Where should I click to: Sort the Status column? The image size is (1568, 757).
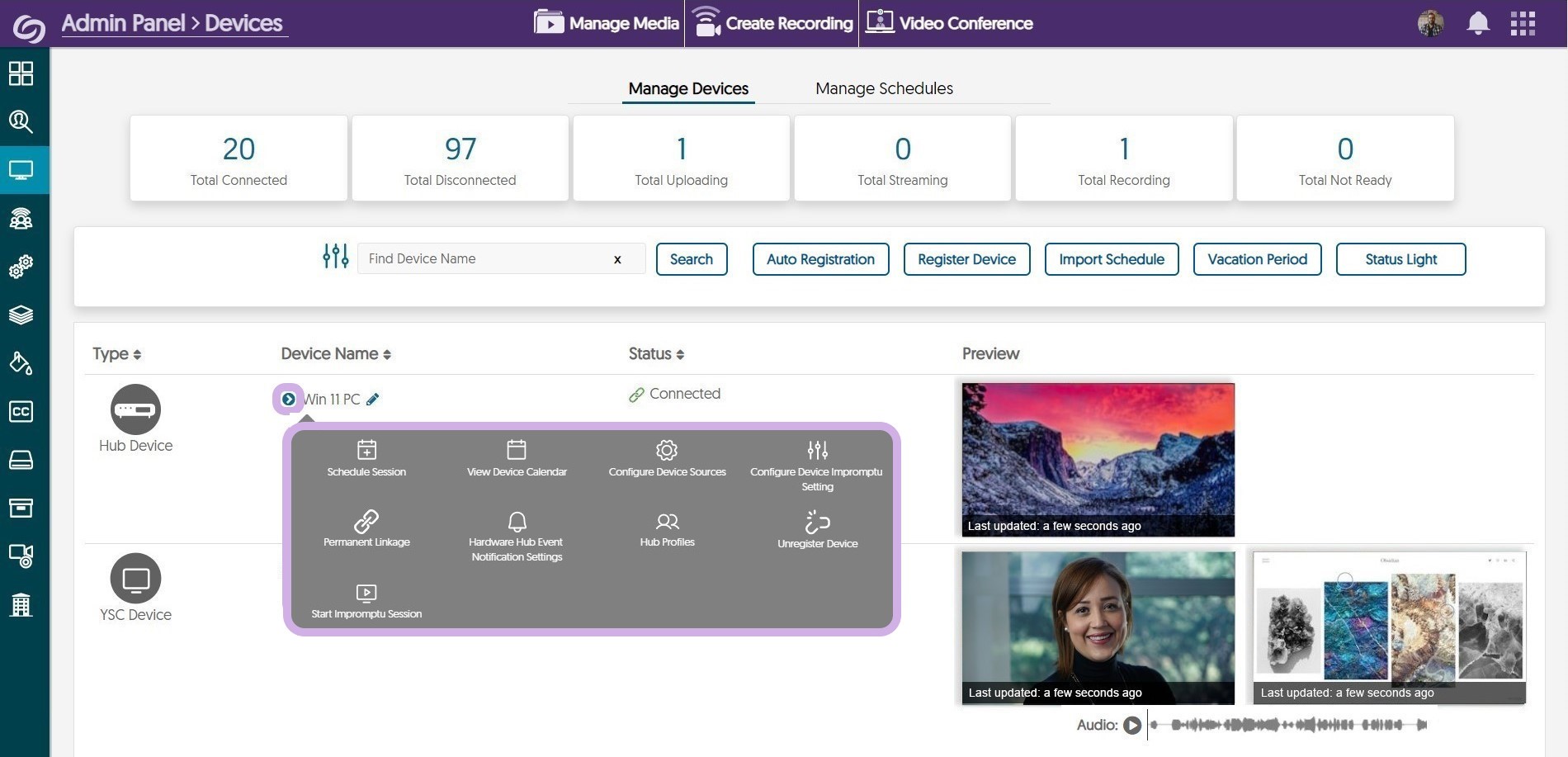(x=656, y=354)
